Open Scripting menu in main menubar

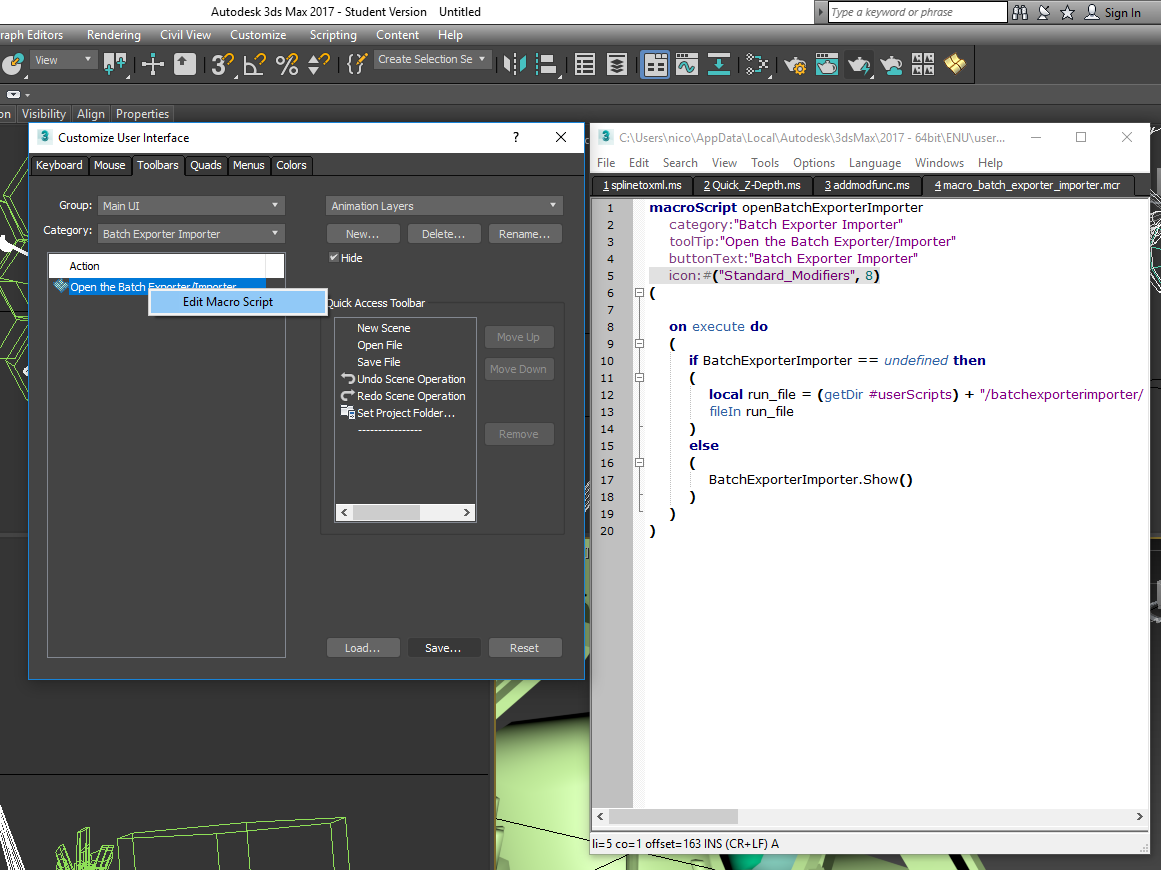click(333, 35)
